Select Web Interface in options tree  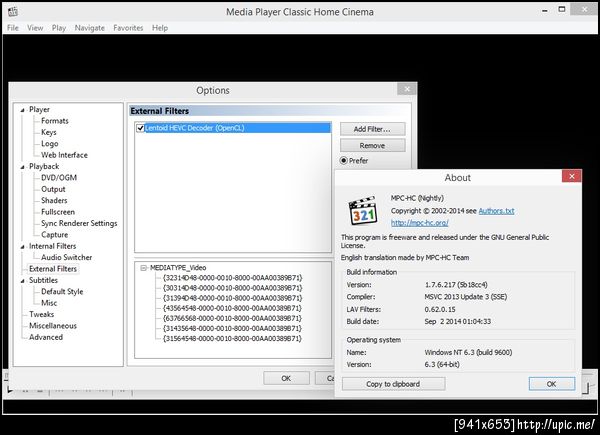coord(64,155)
